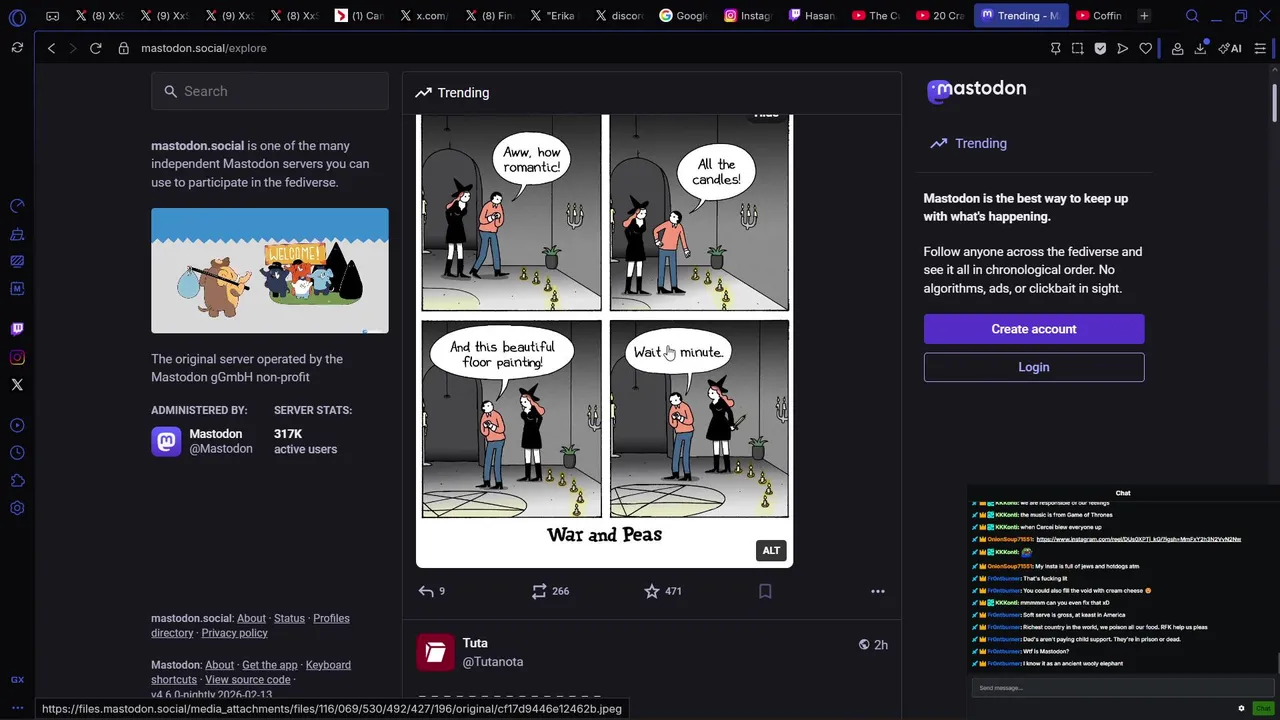Open the Instagram sidebar panel
The image size is (1280, 720).
[17, 357]
